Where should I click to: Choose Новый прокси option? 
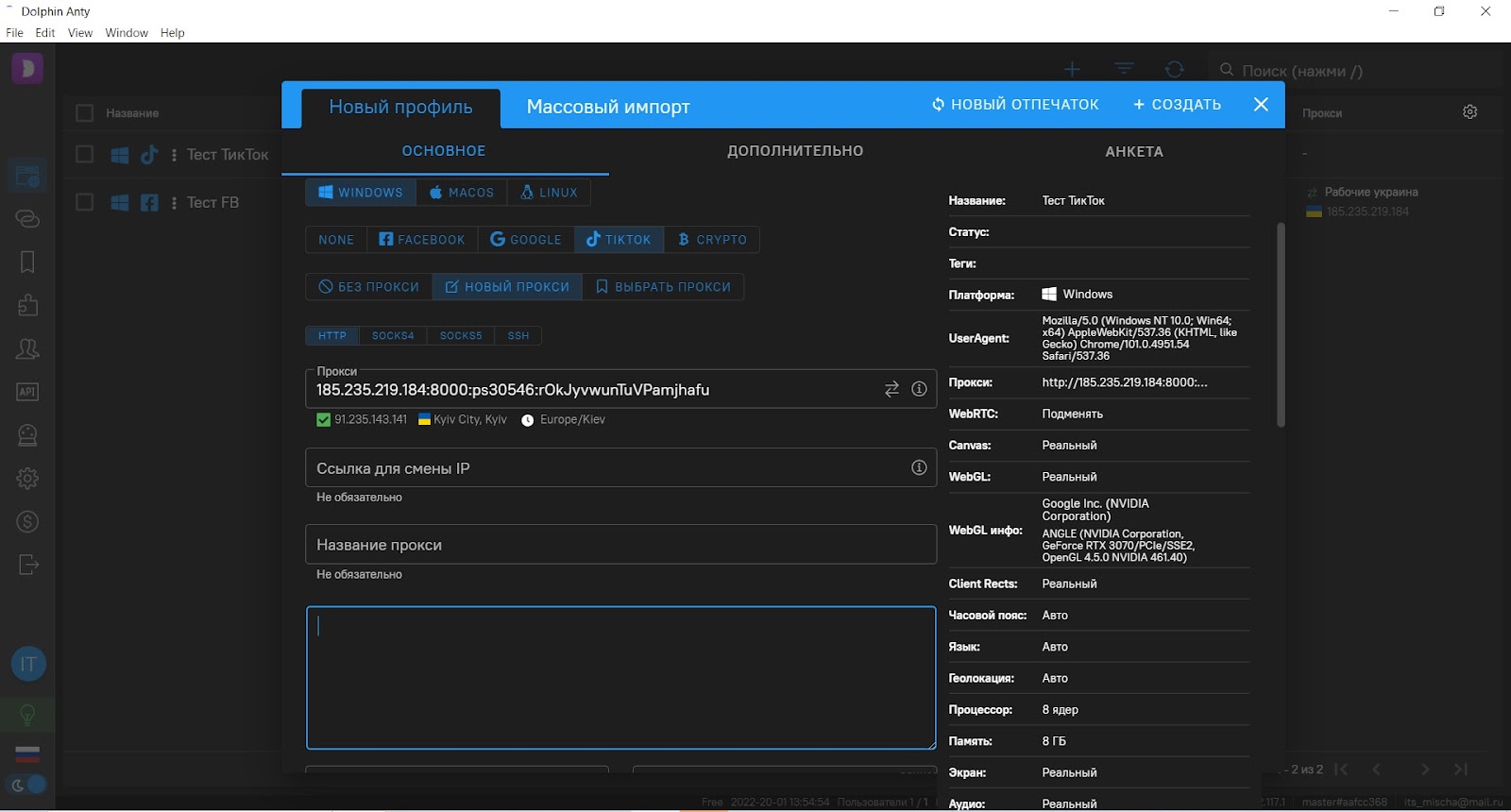507,287
